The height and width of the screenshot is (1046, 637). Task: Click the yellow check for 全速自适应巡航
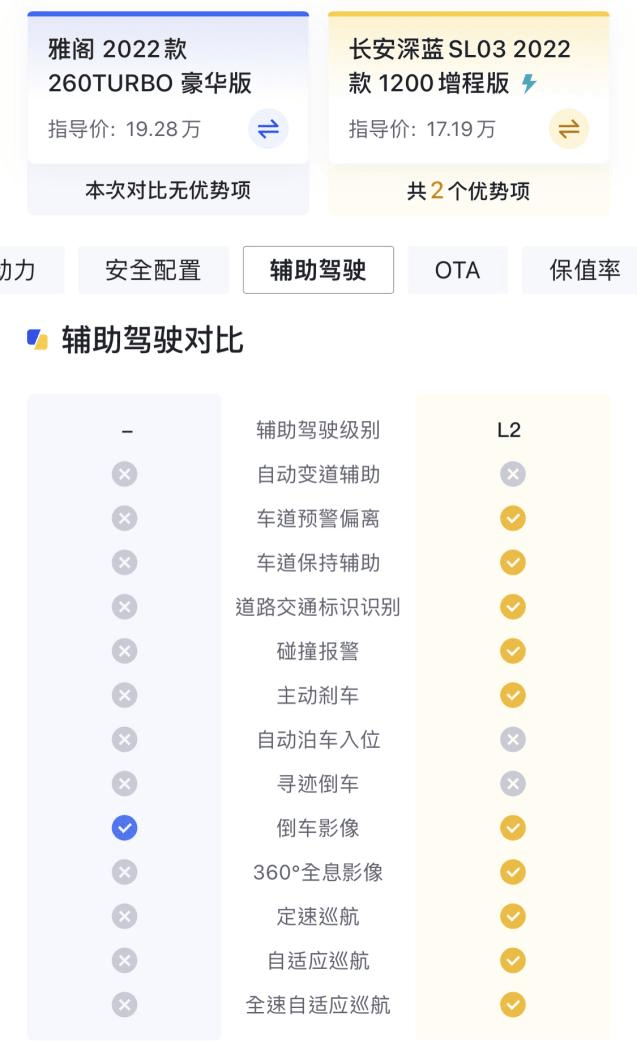click(x=512, y=1005)
